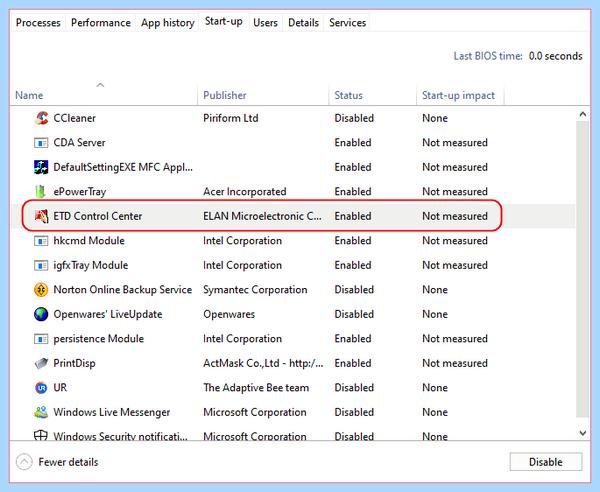Select the CCleaner row name
600x492 pixels.
74,118
